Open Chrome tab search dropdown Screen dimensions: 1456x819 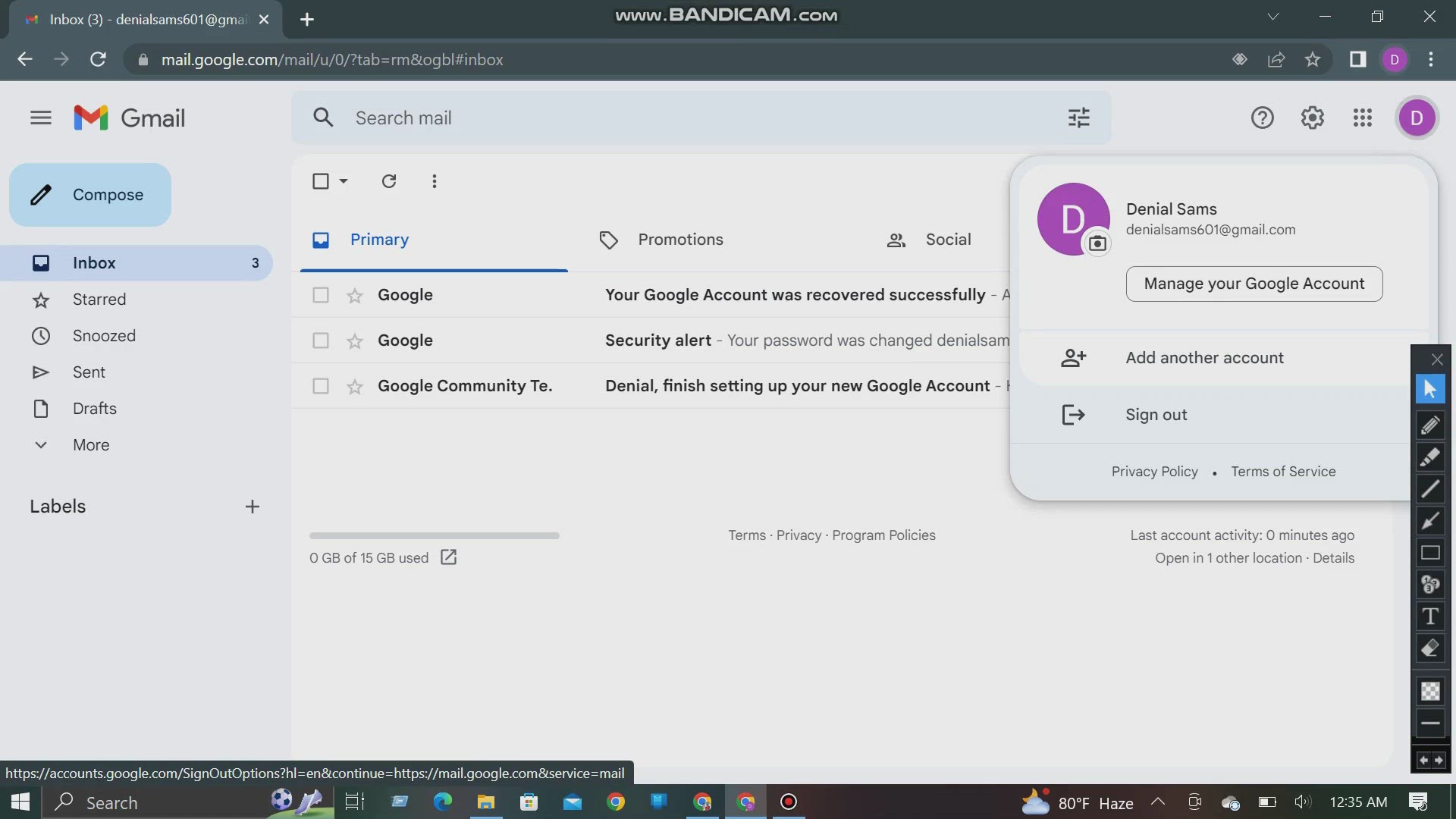point(1273,17)
